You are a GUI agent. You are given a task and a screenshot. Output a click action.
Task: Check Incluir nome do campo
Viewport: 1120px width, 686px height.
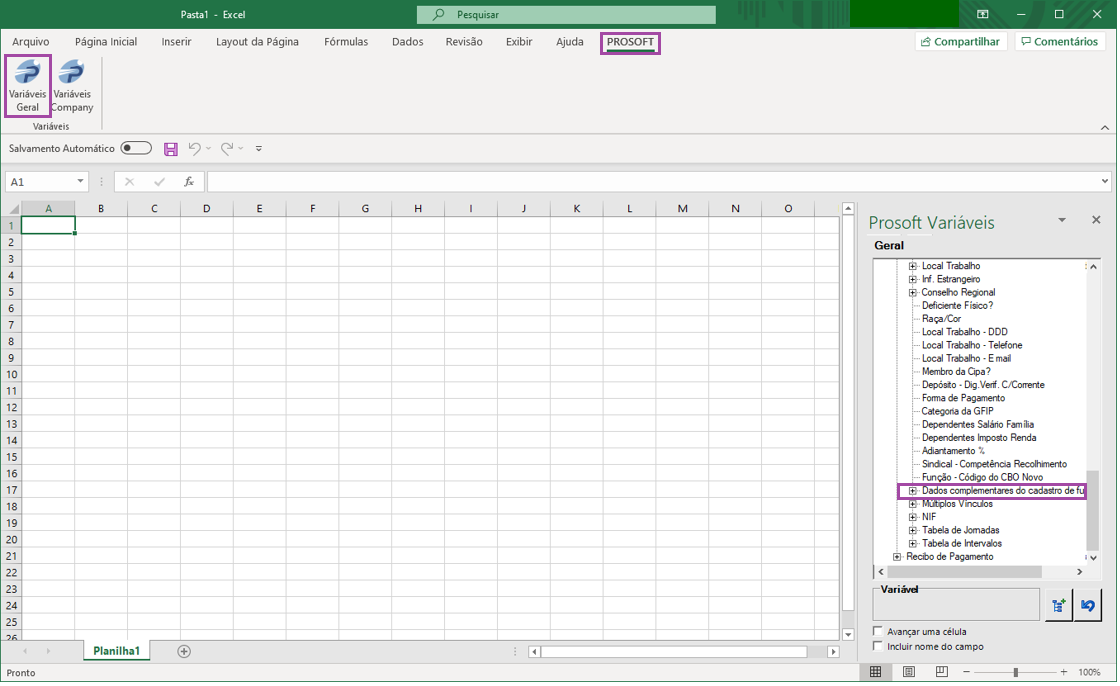click(x=879, y=646)
